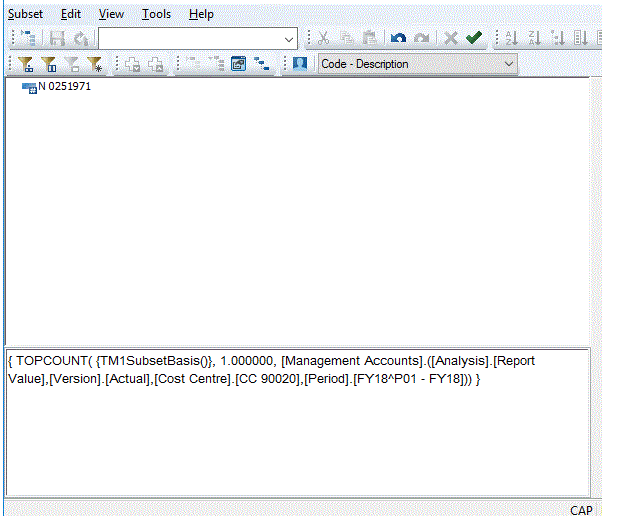Click the Undo arrow icon
The image size is (634, 516).
(398, 38)
